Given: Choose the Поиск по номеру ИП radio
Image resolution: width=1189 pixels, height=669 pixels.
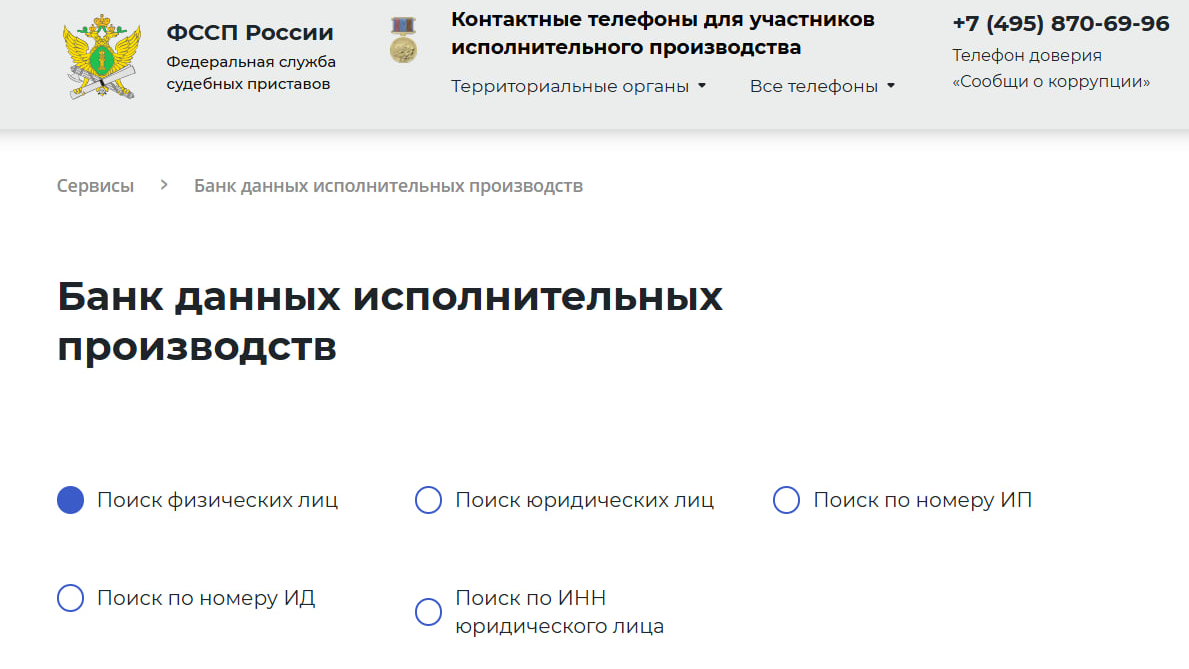Looking at the screenshot, I should pos(787,500).
